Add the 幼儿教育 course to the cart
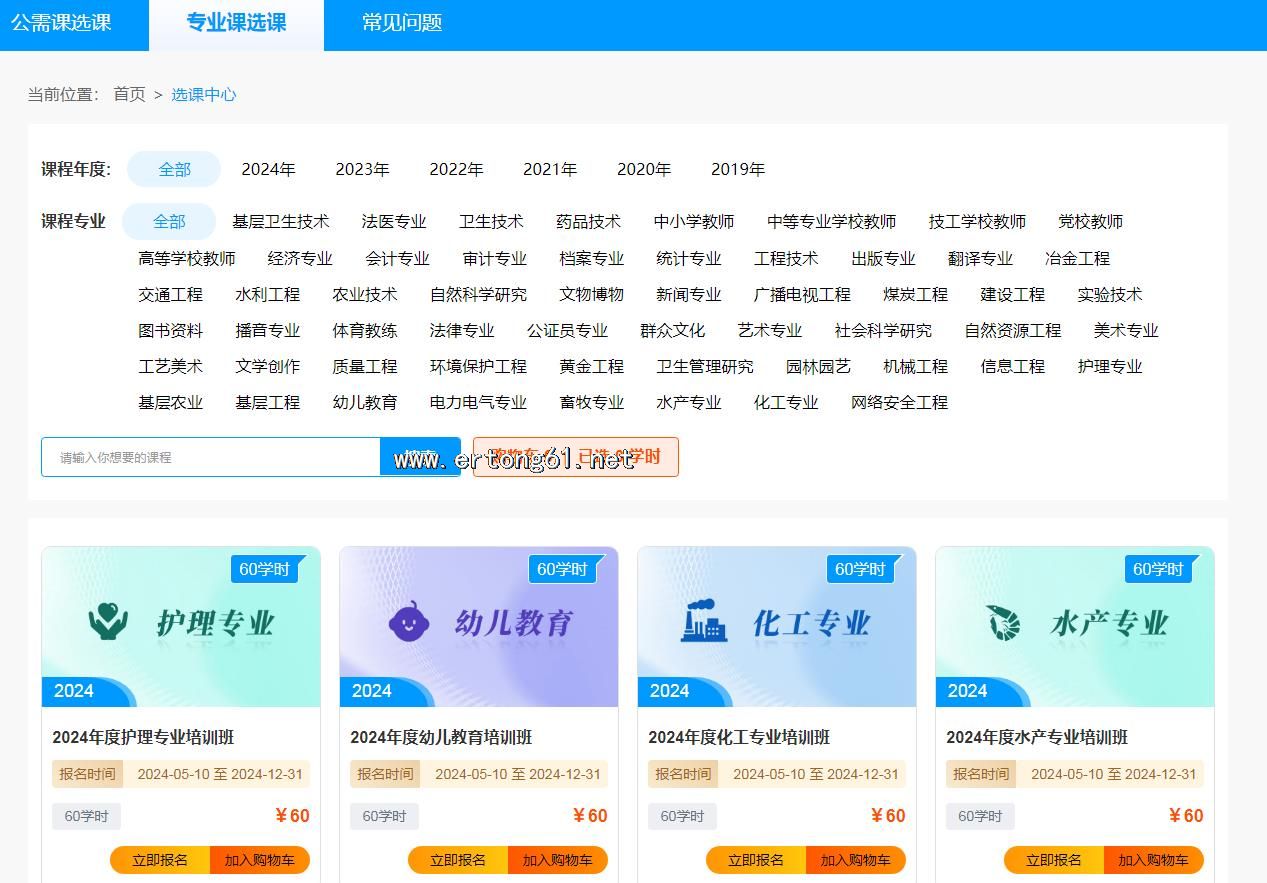 click(557, 860)
